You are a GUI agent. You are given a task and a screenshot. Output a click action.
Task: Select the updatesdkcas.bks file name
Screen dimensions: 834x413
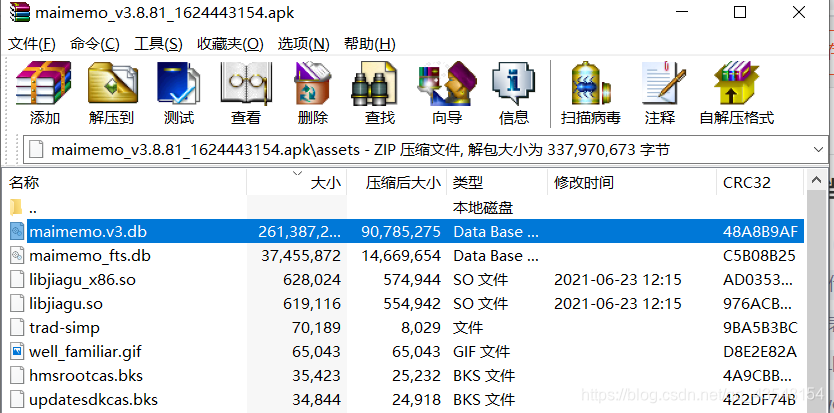tap(94, 400)
